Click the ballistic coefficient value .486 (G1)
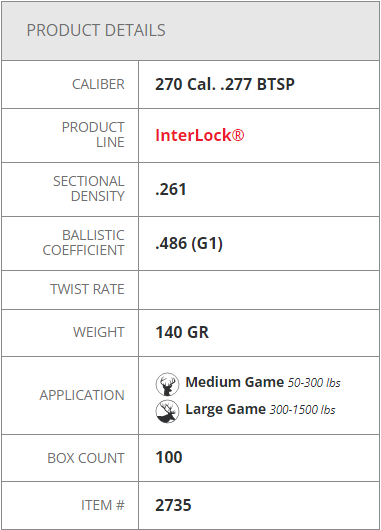381x530 pixels. pyautogui.click(x=189, y=243)
